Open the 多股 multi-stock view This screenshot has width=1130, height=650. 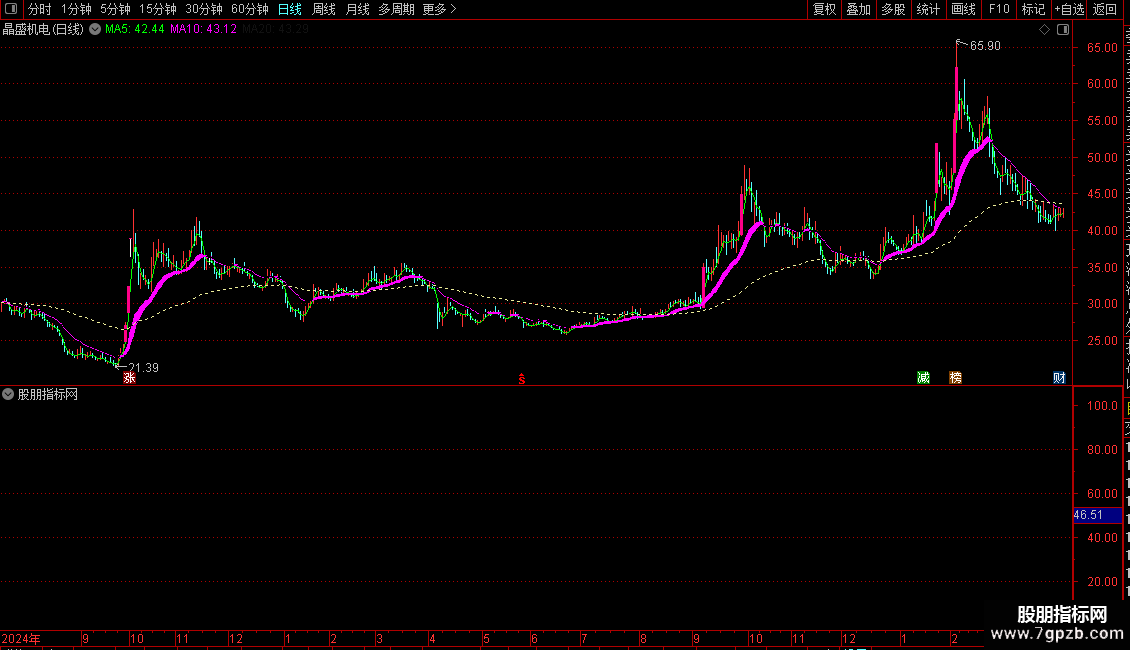pyautogui.click(x=893, y=9)
